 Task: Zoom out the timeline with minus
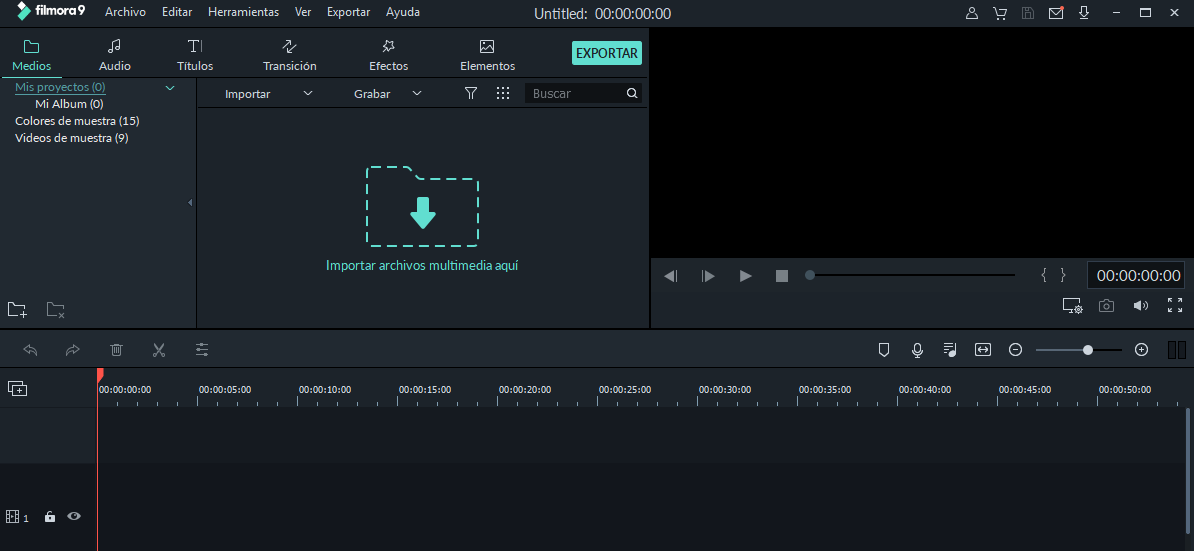pyautogui.click(x=1015, y=350)
